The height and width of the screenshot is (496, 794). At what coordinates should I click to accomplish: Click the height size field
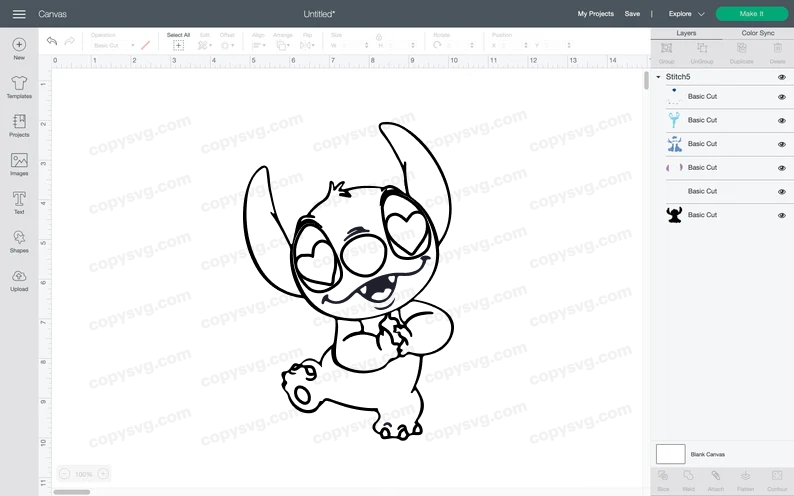[x=401, y=46]
